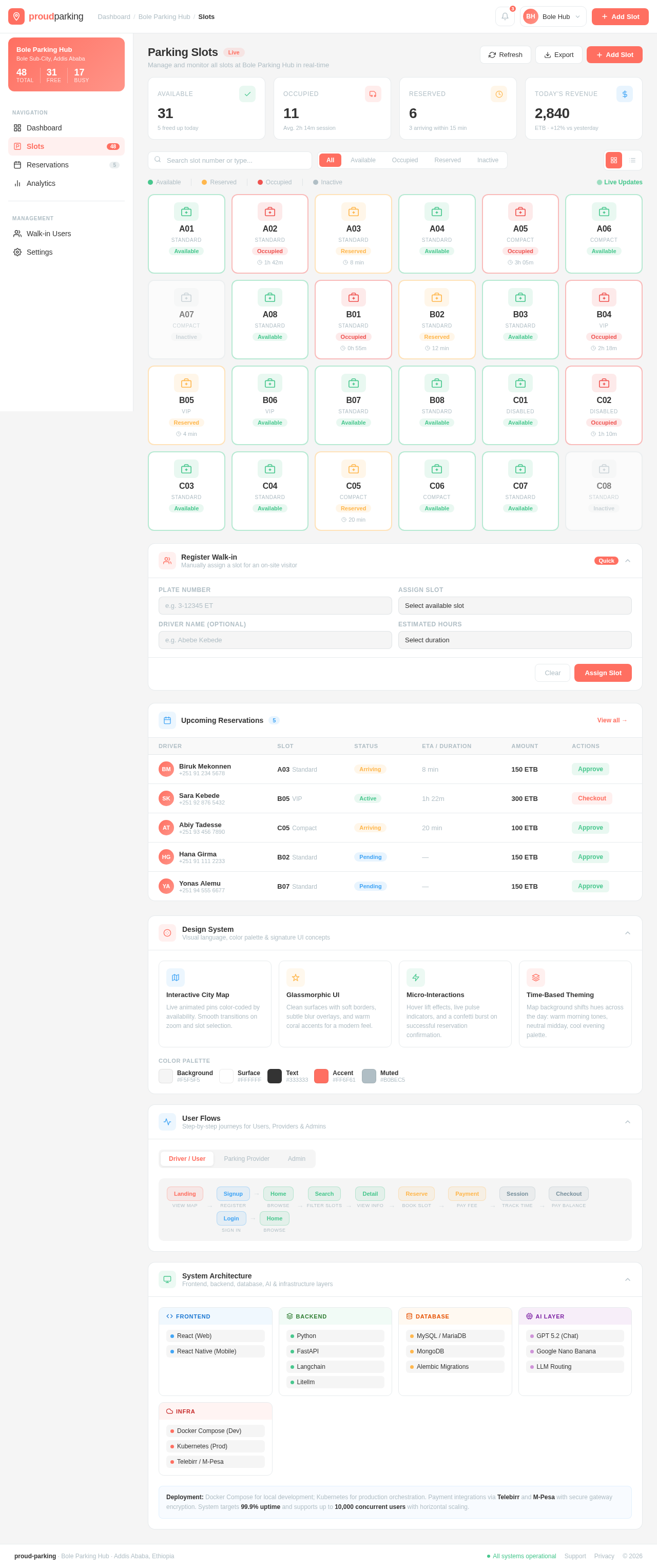Click the C05 compact slot icon
657x1568 pixels.
(x=354, y=469)
